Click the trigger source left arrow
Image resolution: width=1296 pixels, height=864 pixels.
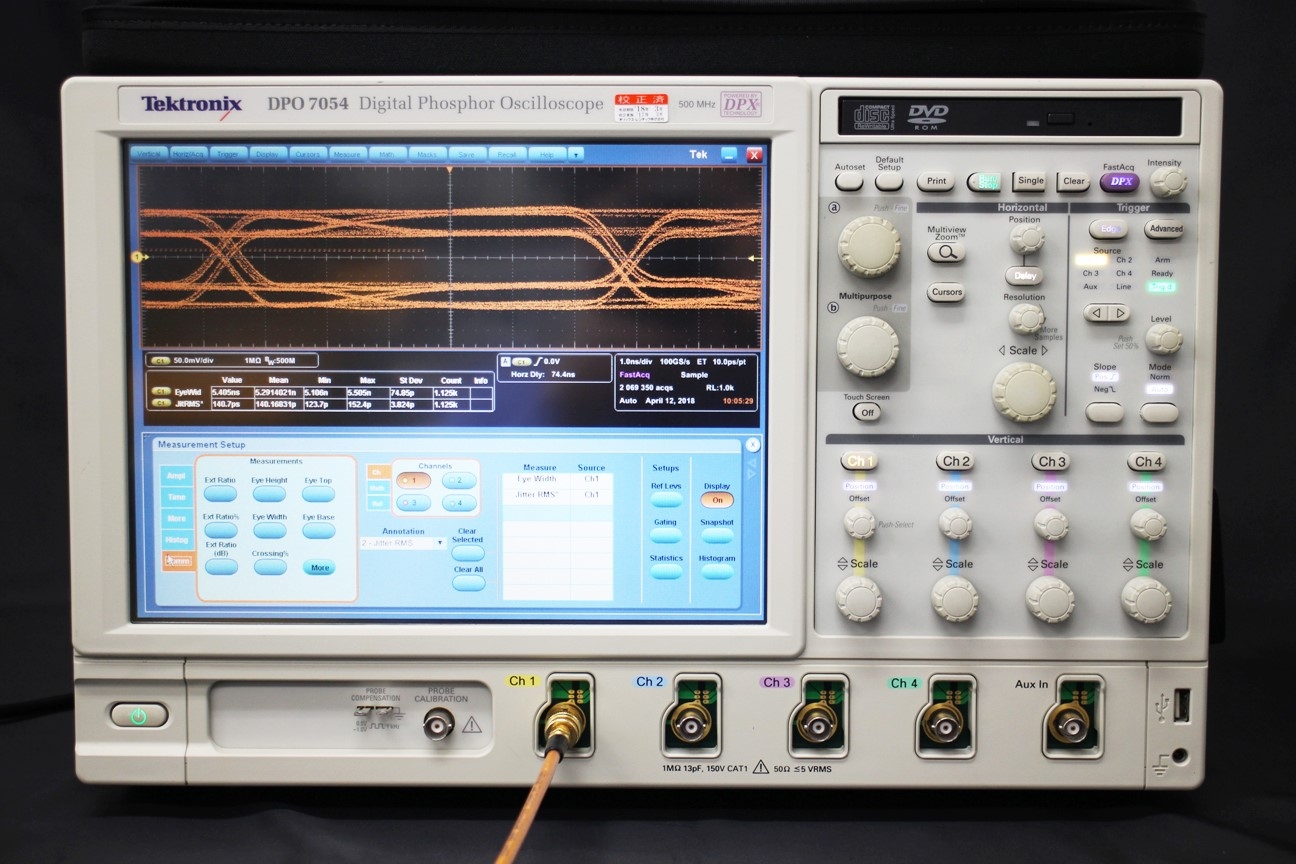(1097, 313)
